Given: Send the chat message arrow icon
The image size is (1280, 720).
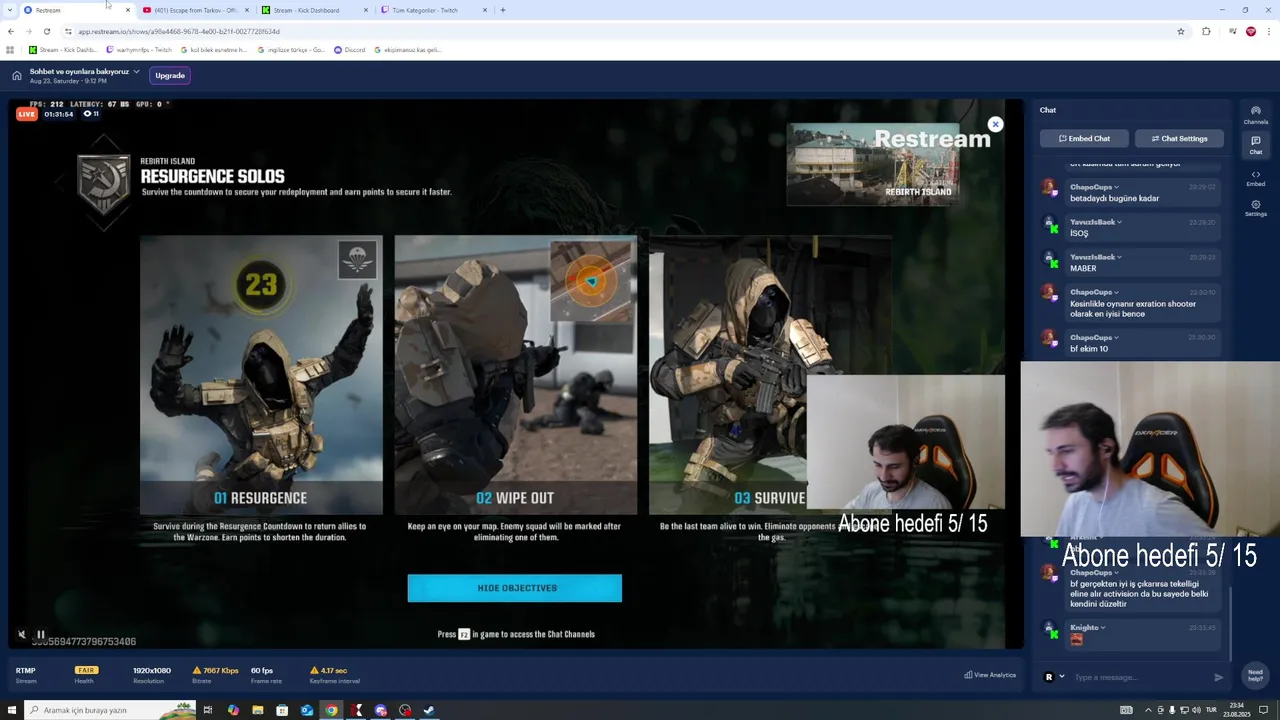Looking at the screenshot, I should 1218,677.
